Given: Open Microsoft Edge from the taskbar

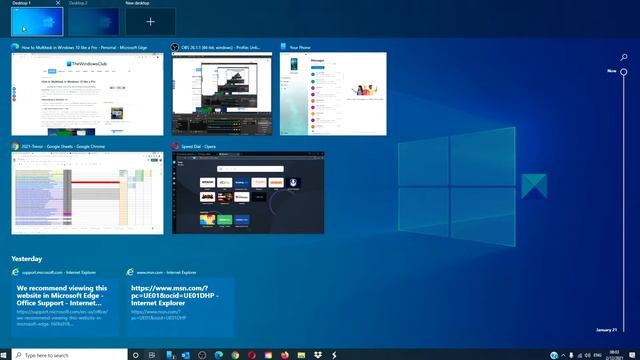Looking at the screenshot, I should pyautogui.click(x=219, y=355).
